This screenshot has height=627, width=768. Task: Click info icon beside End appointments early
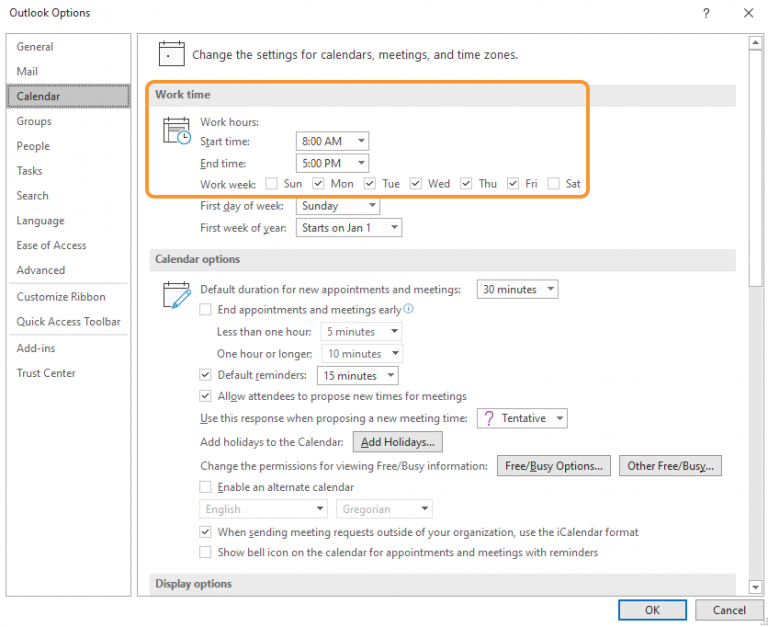point(408,309)
